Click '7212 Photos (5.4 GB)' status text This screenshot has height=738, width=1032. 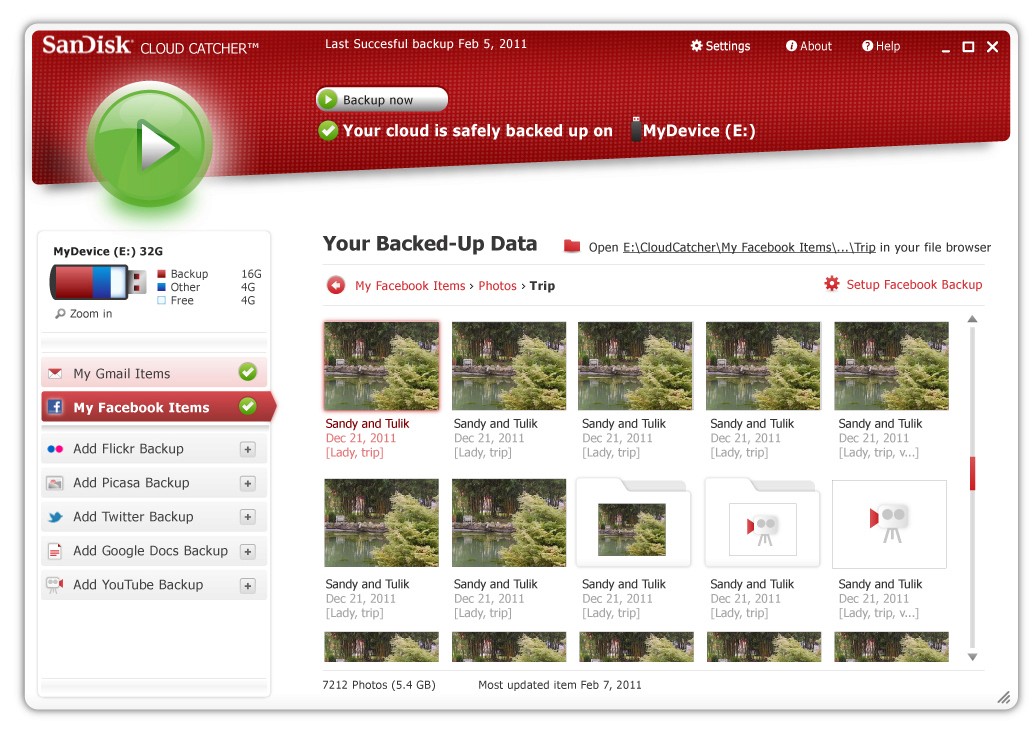(x=379, y=685)
